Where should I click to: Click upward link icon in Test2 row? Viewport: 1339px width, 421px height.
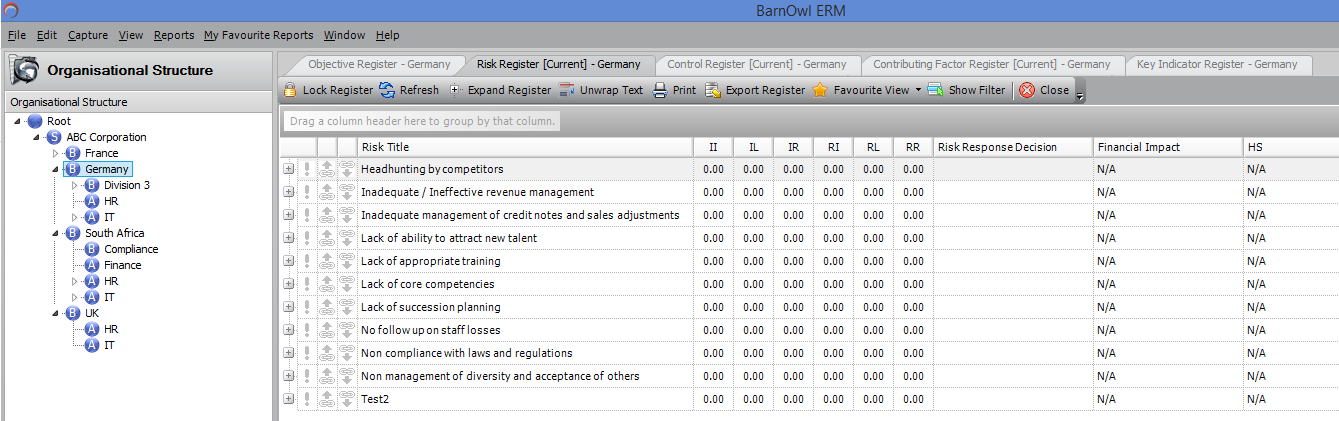[327, 399]
